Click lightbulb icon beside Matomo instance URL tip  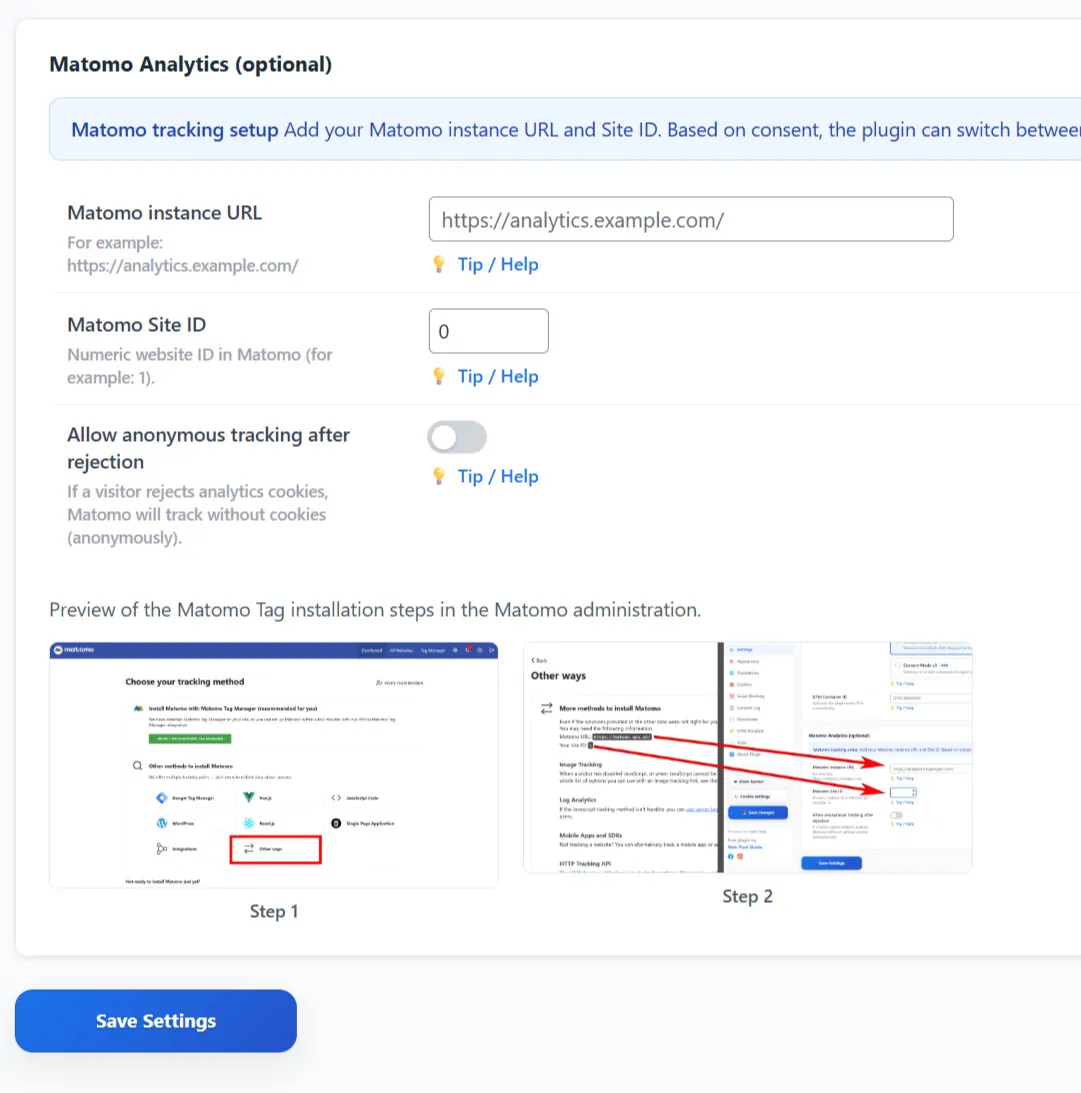(438, 264)
